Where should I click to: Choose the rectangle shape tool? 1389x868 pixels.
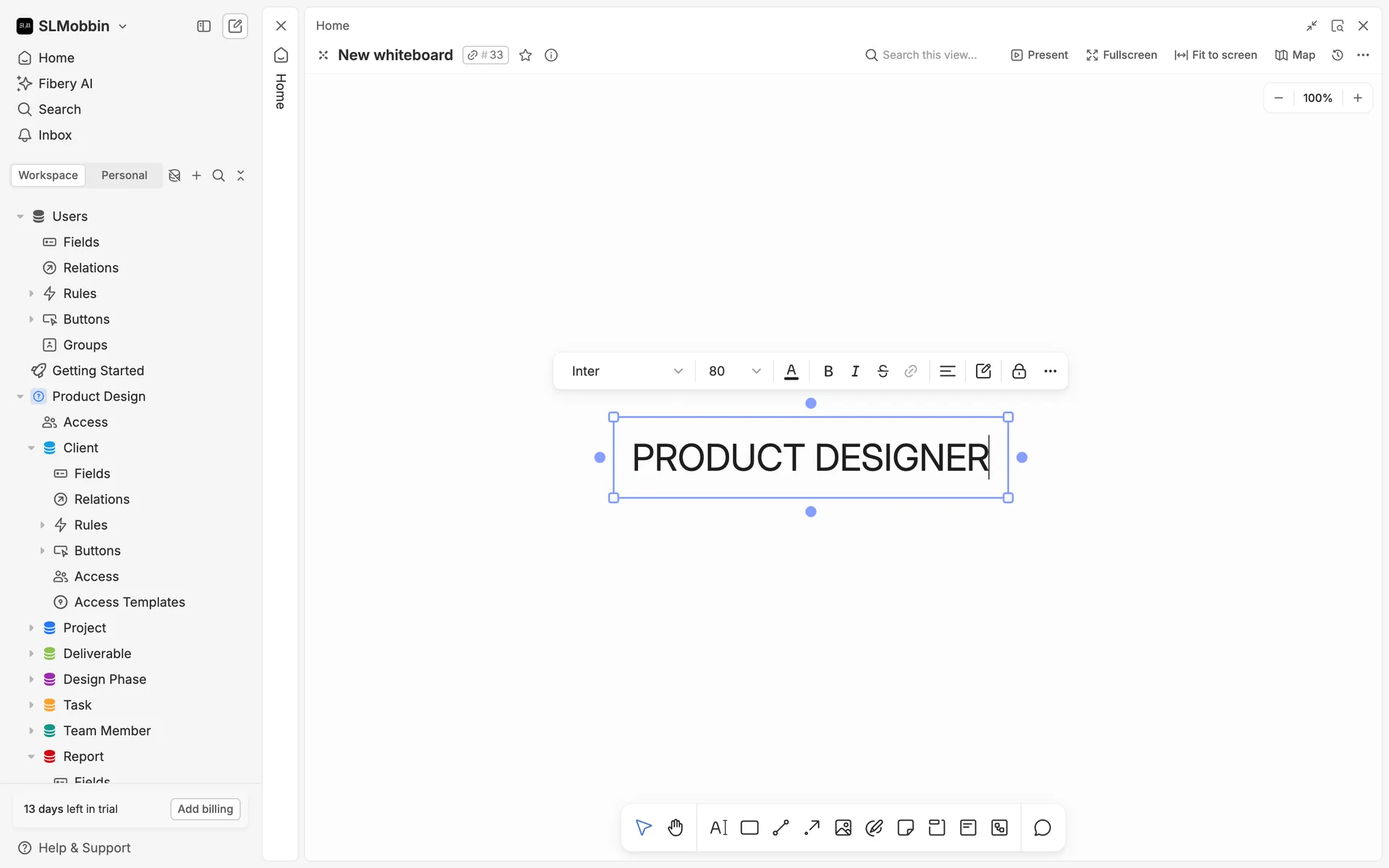[x=749, y=827]
